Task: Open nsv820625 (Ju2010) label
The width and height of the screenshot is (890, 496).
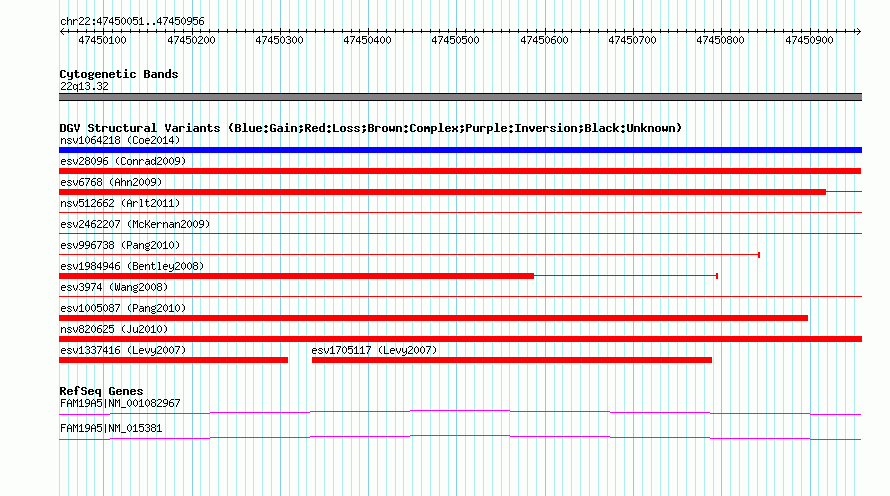Action: coord(114,329)
